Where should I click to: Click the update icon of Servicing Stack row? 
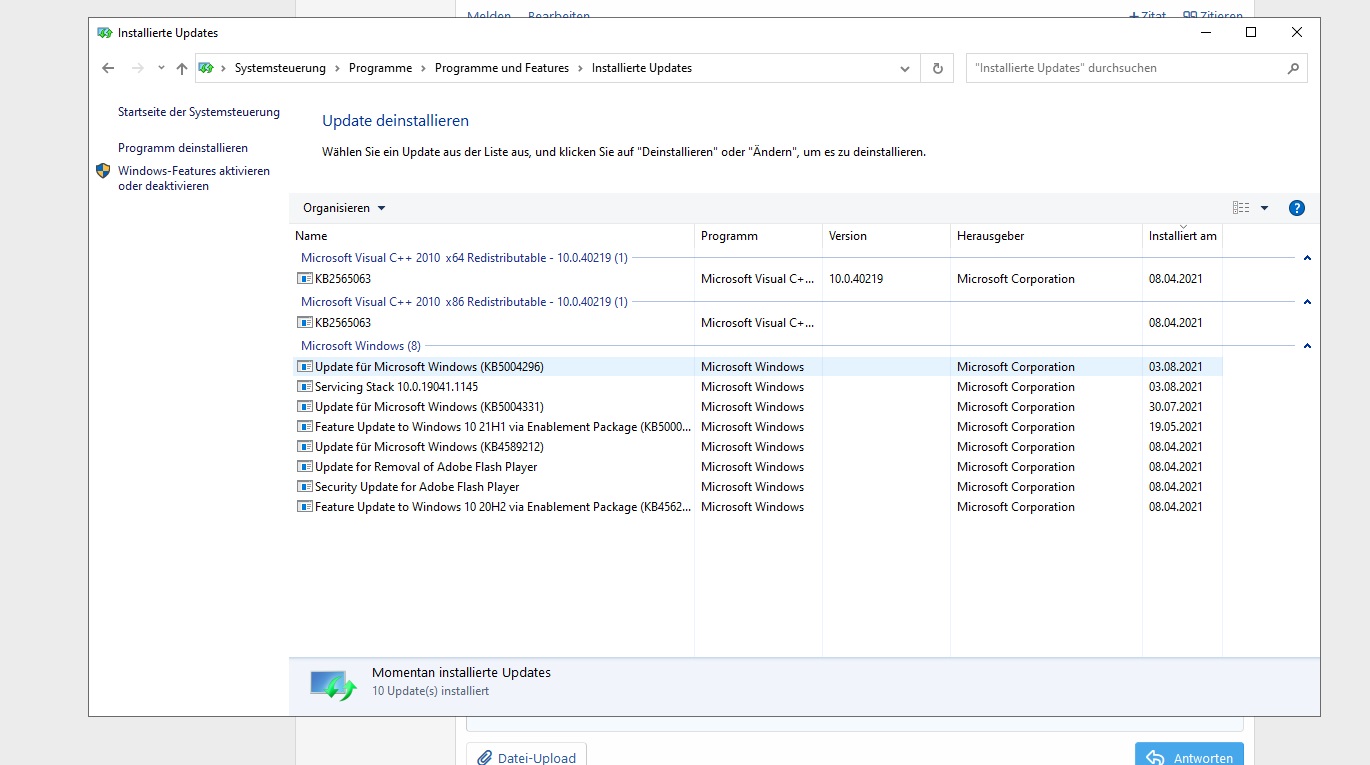click(x=305, y=387)
